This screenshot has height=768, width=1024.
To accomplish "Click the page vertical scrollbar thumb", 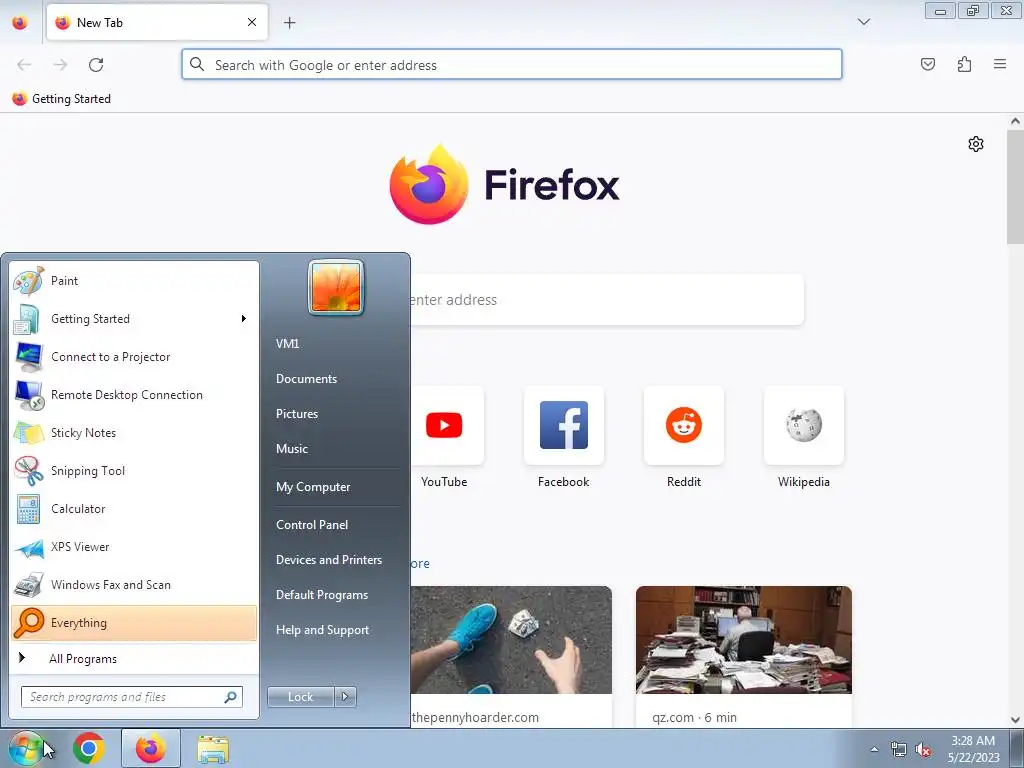I will pos(1015,187).
